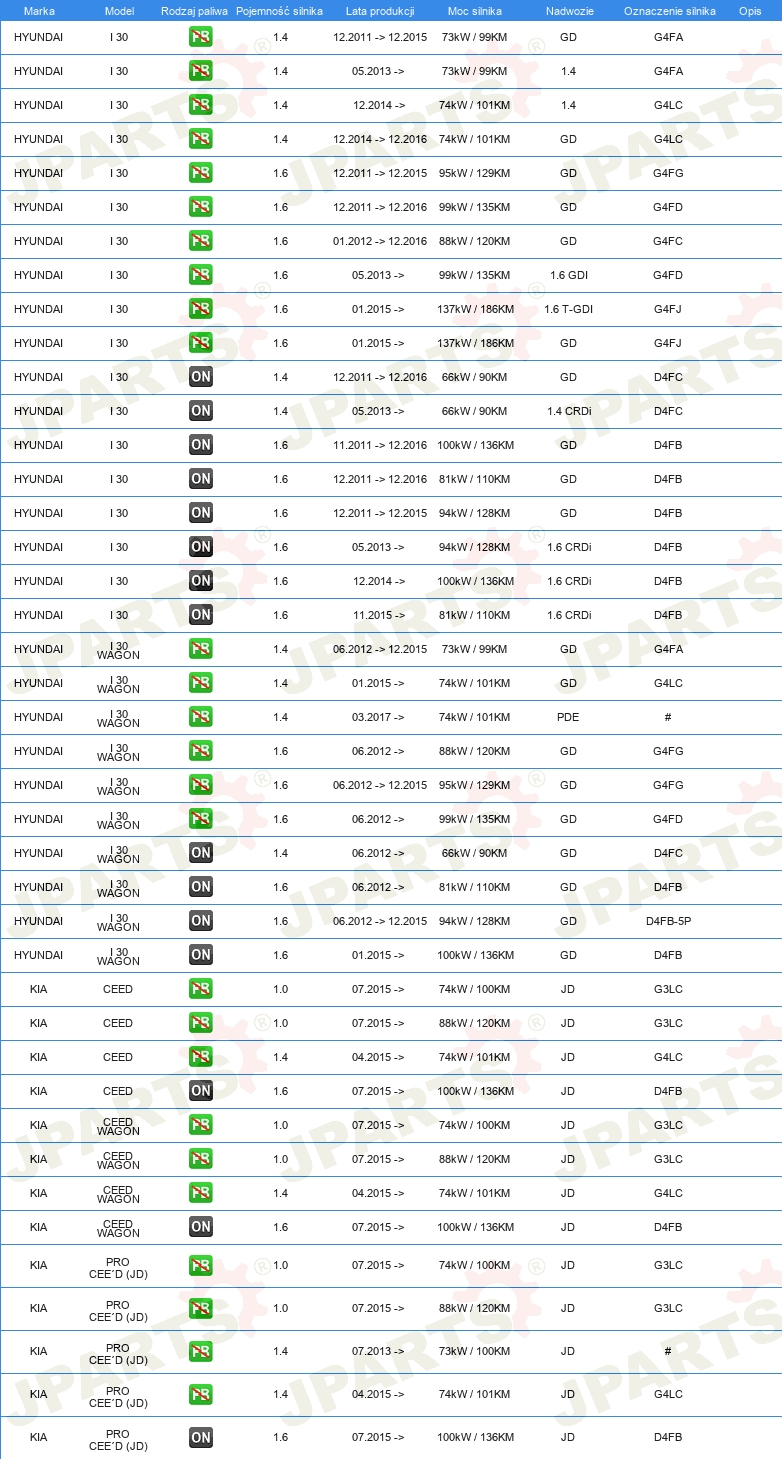Select the G4FC engine code cell
The width and height of the screenshot is (782, 1459).
[668, 241]
